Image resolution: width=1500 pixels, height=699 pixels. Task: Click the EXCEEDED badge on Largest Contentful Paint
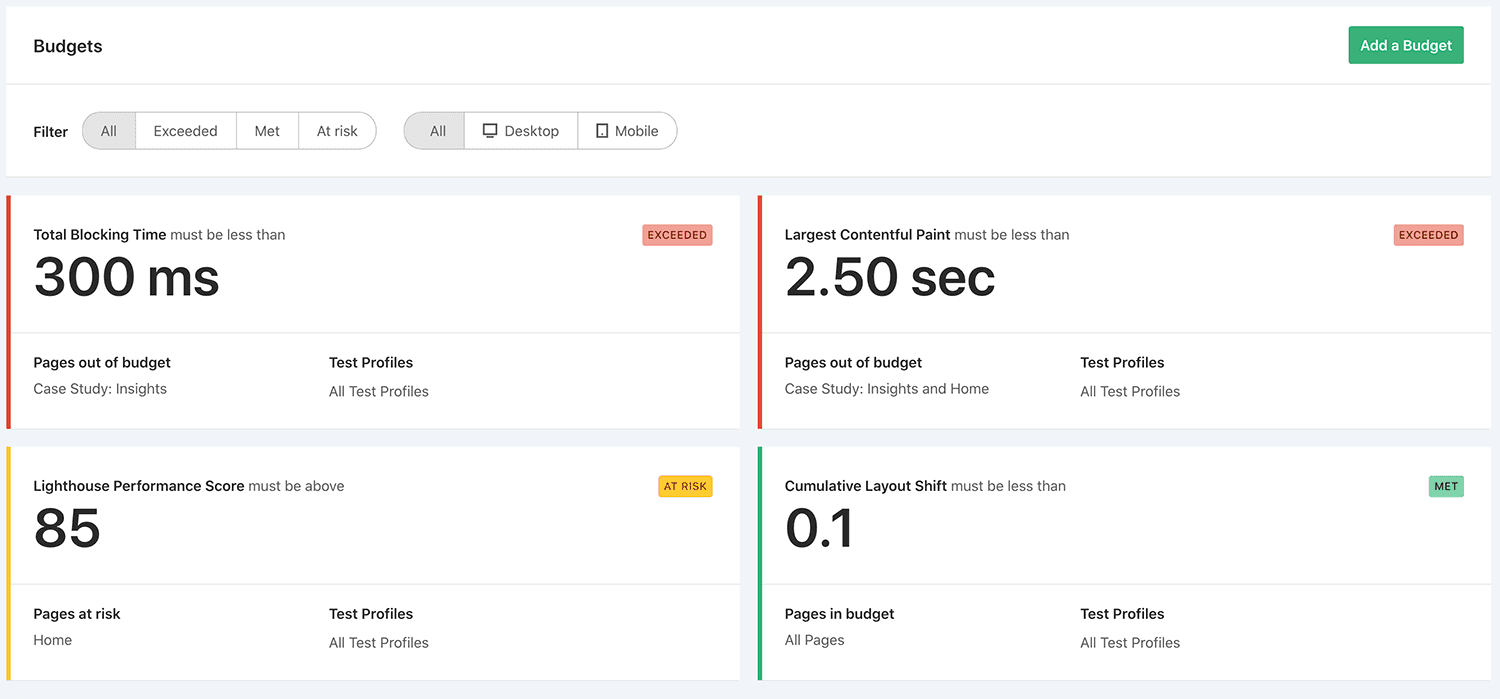pyautogui.click(x=1428, y=235)
